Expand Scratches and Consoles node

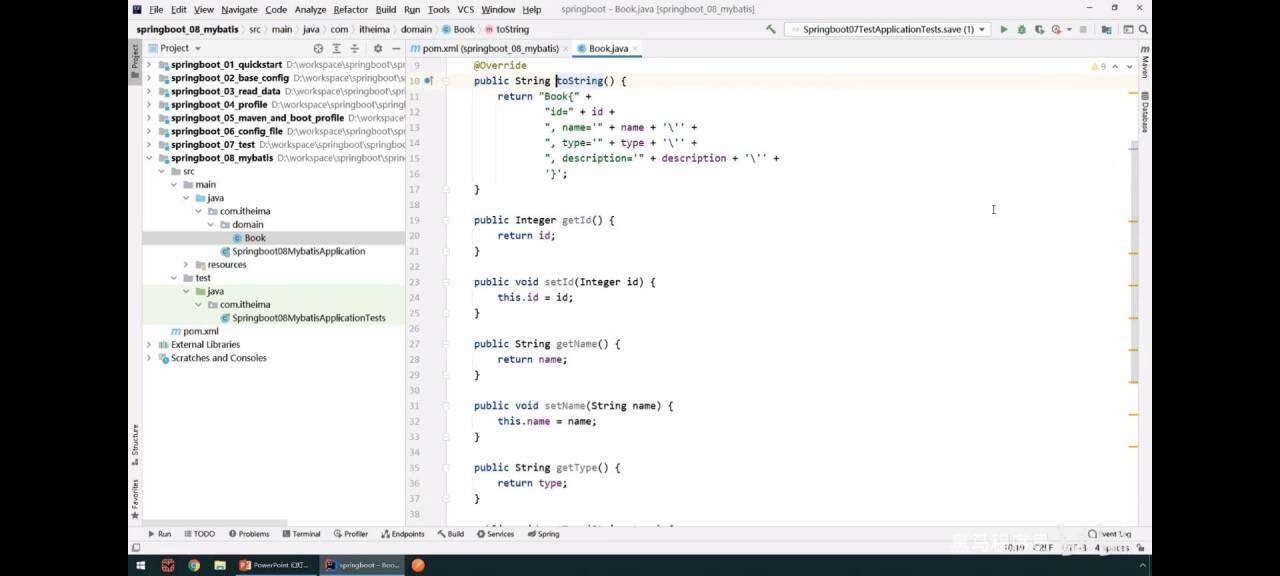pyautogui.click(x=149, y=358)
